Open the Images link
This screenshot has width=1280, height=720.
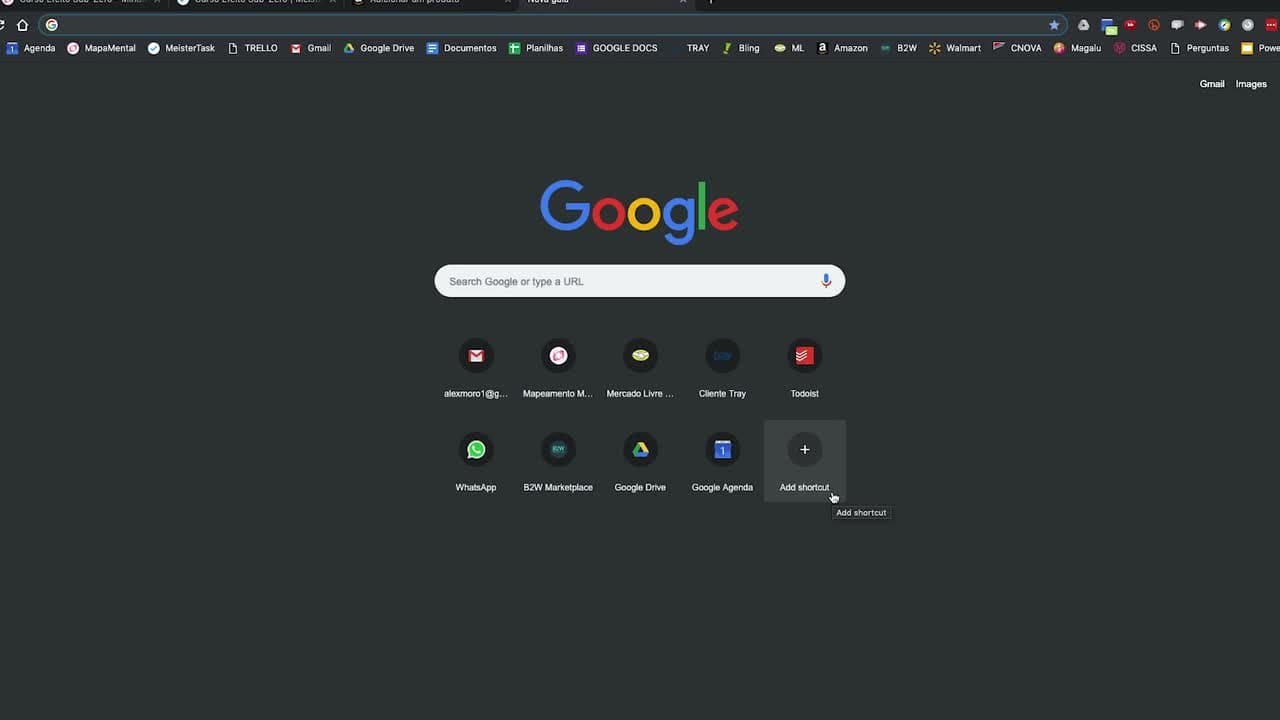[1251, 84]
